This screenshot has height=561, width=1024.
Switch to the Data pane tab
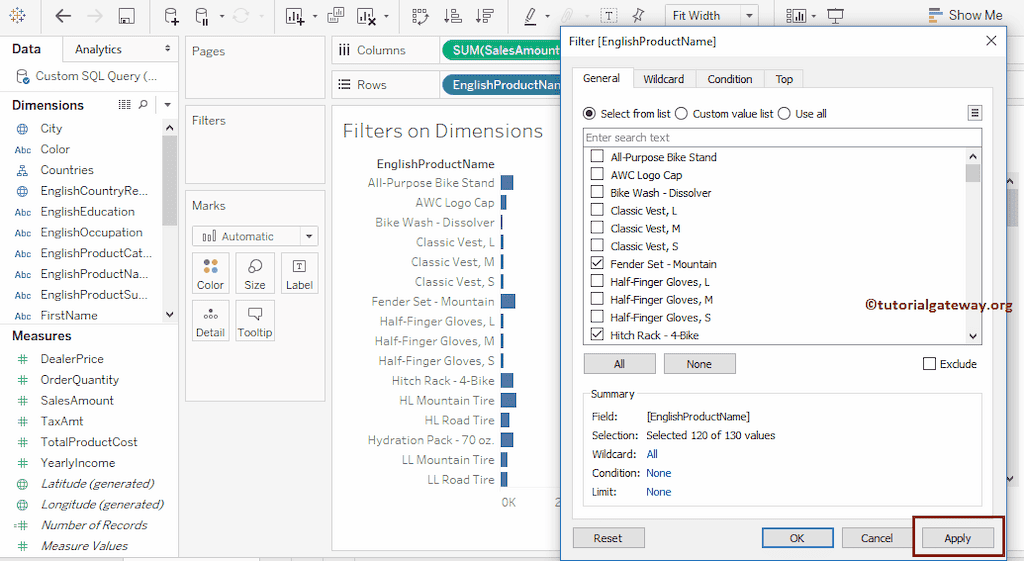point(26,49)
